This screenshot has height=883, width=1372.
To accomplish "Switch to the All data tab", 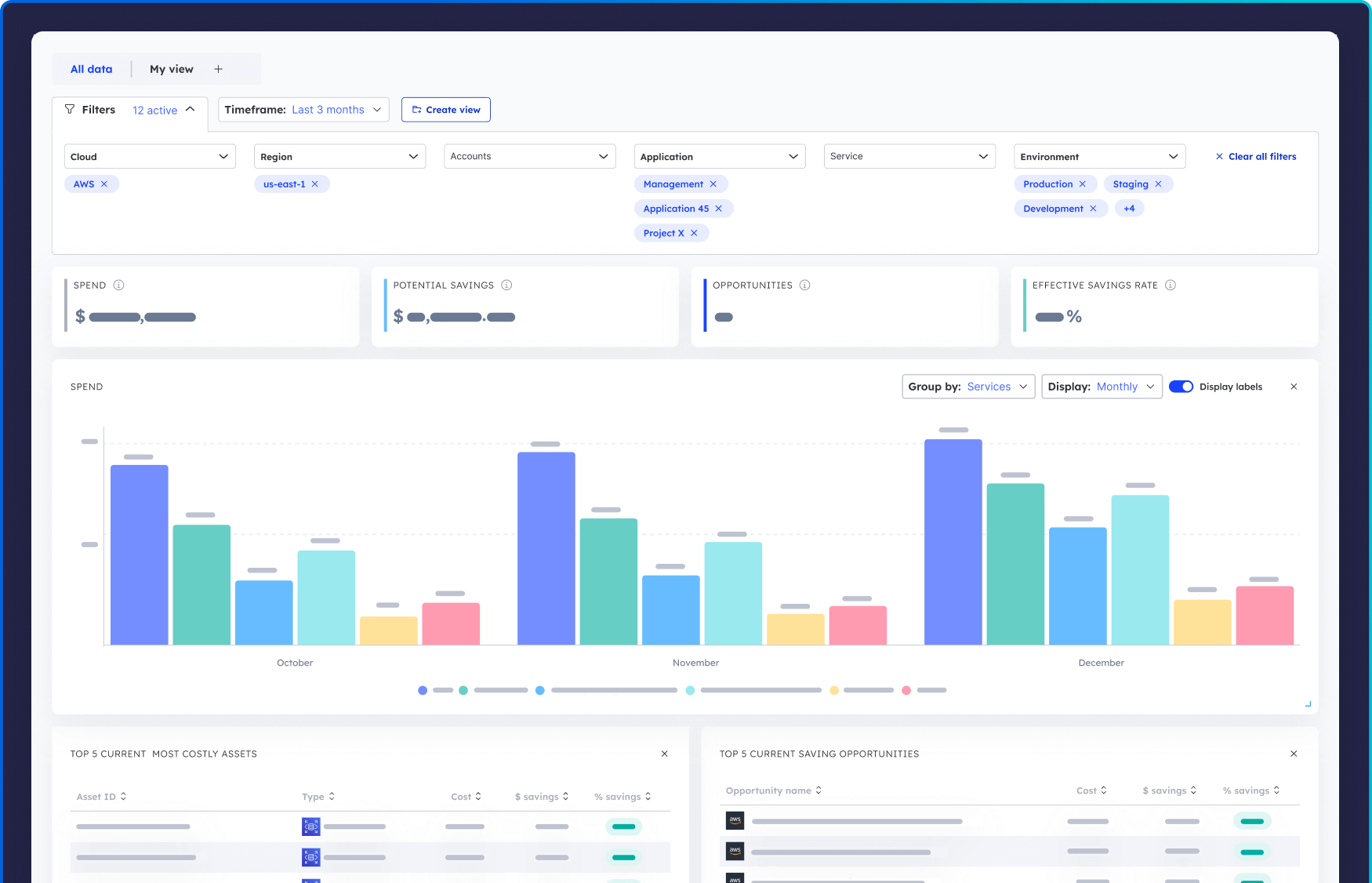I will (91, 69).
